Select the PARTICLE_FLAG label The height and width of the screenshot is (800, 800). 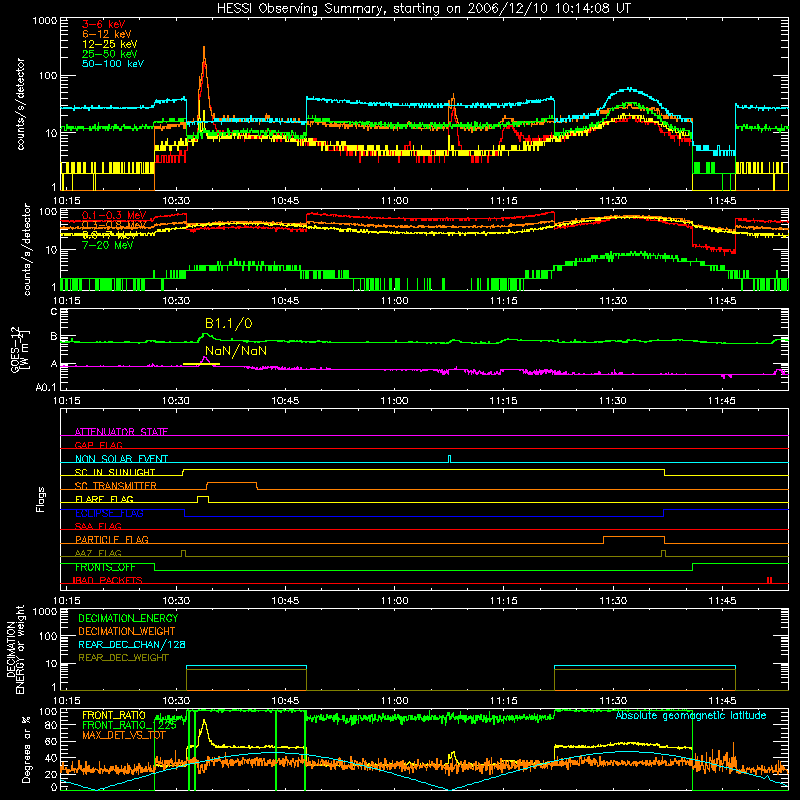[112, 540]
